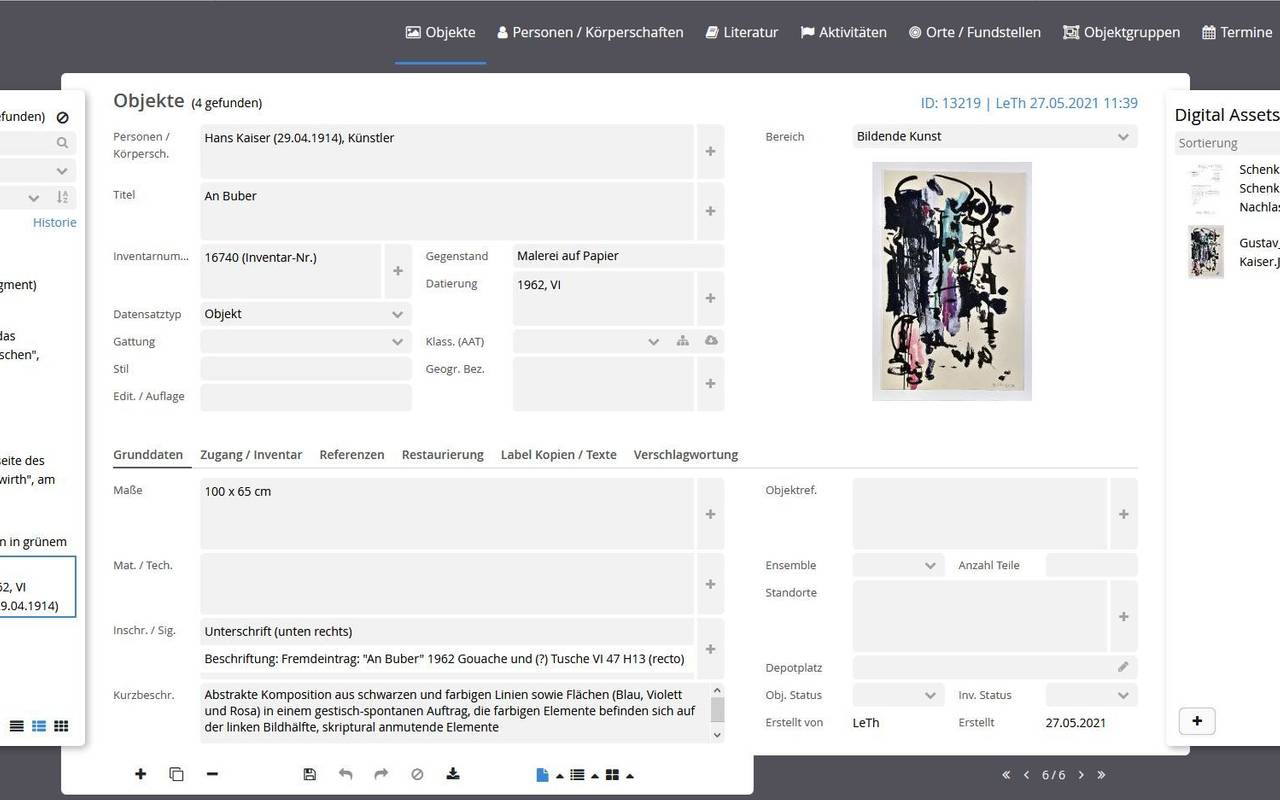The image size is (1280, 800).
Task: Switch to the Zugang / Inventar tab
Action: point(251,455)
